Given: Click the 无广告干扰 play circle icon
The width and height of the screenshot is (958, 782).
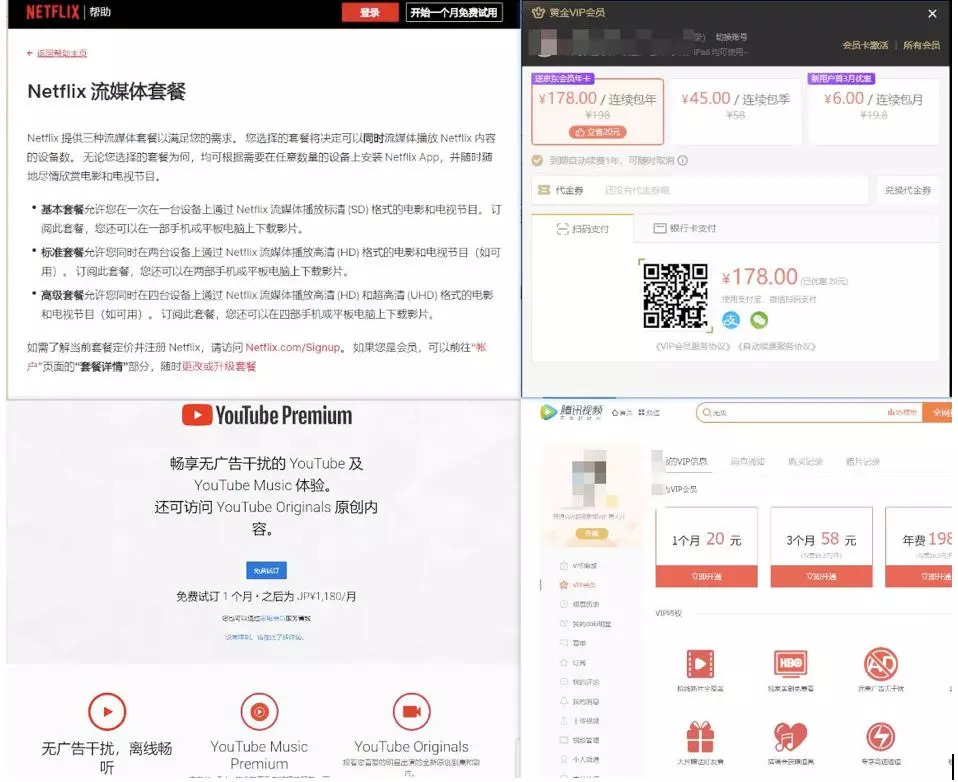Looking at the screenshot, I should (x=107, y=712).
